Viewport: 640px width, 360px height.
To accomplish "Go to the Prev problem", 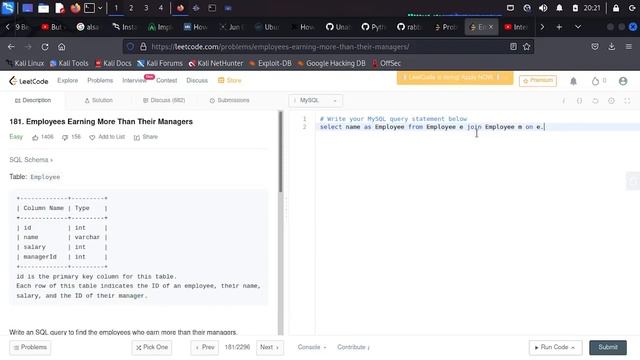I will click(x=205, y=347).
